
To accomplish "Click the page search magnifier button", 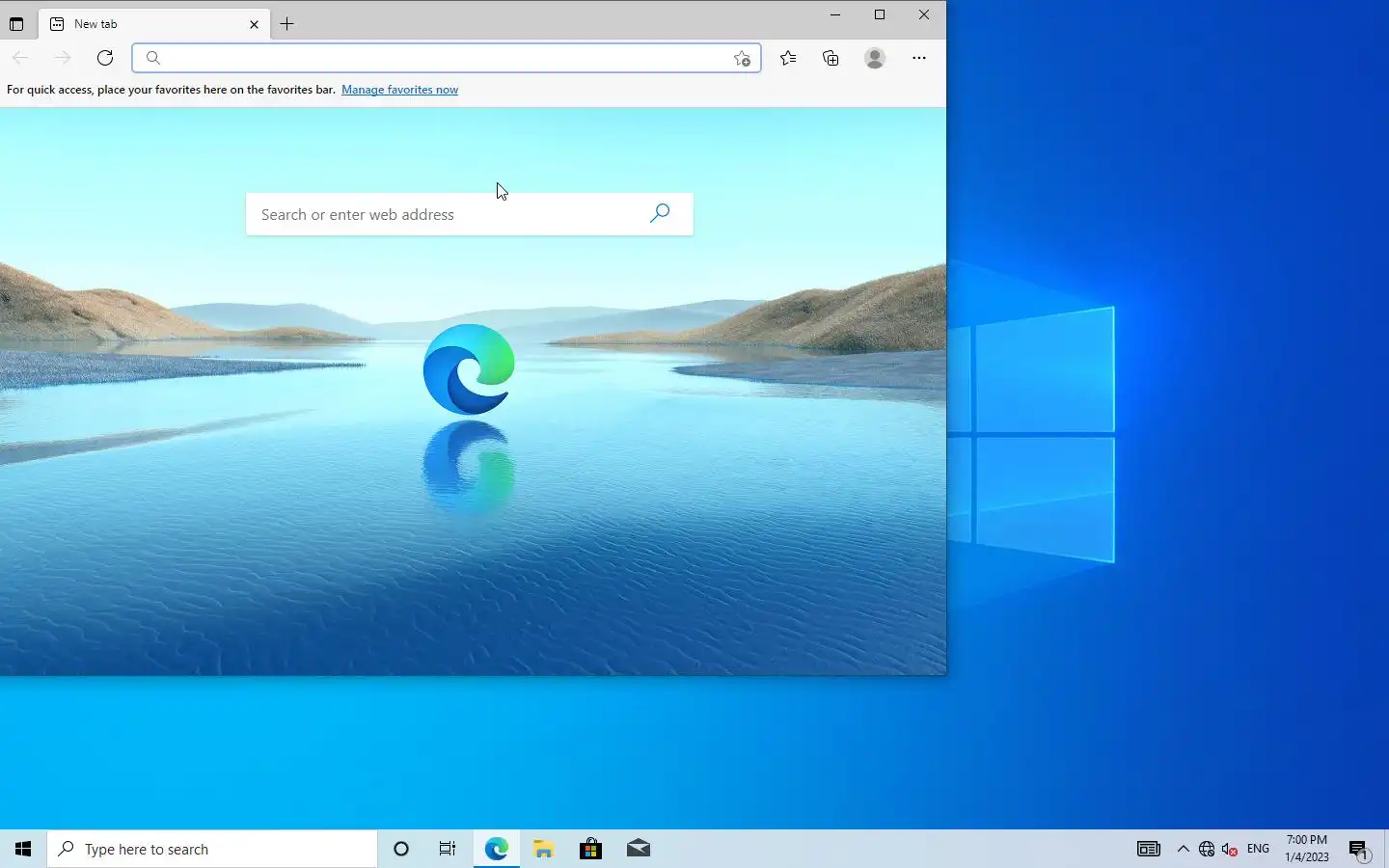I will pos(660,213).
